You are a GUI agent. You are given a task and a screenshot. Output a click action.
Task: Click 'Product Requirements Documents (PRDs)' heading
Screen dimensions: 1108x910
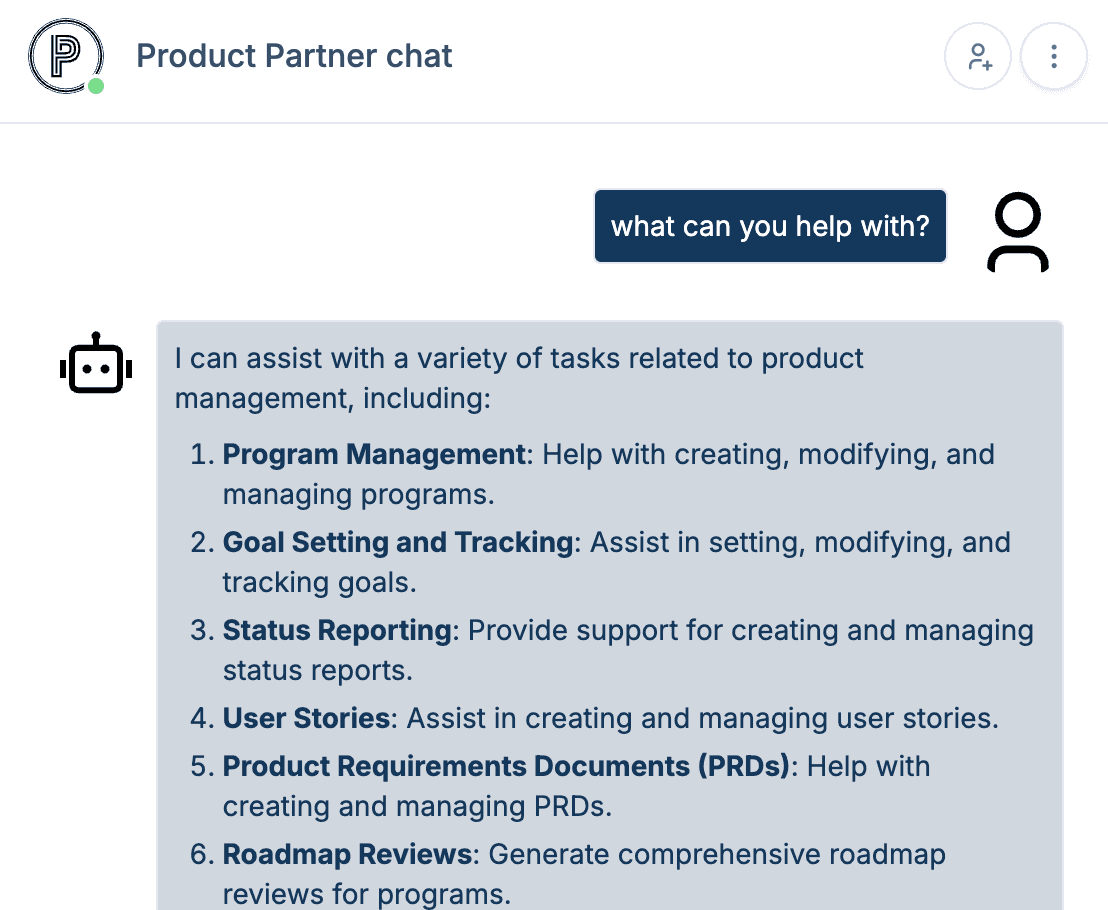pos(506,767)
